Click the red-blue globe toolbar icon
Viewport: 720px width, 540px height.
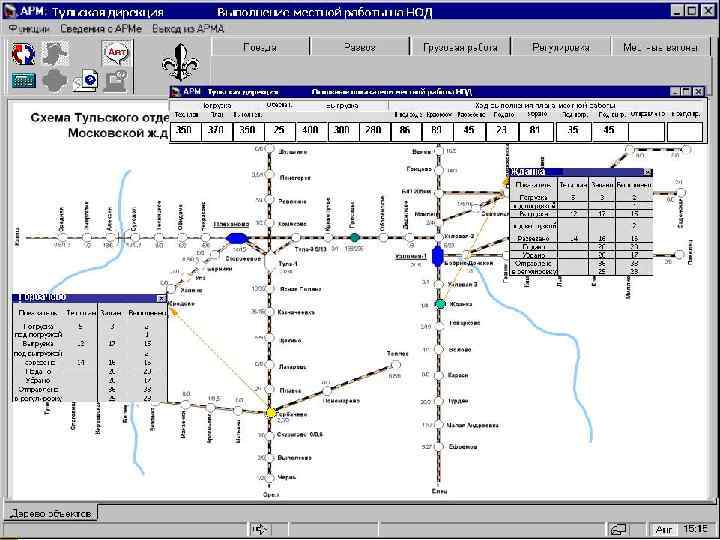(x=23, y=54)
